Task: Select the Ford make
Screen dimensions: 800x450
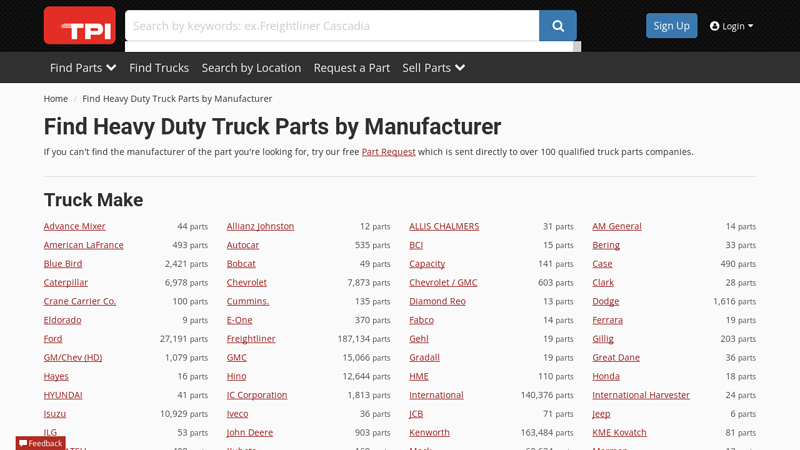Action: click(53, 339)
